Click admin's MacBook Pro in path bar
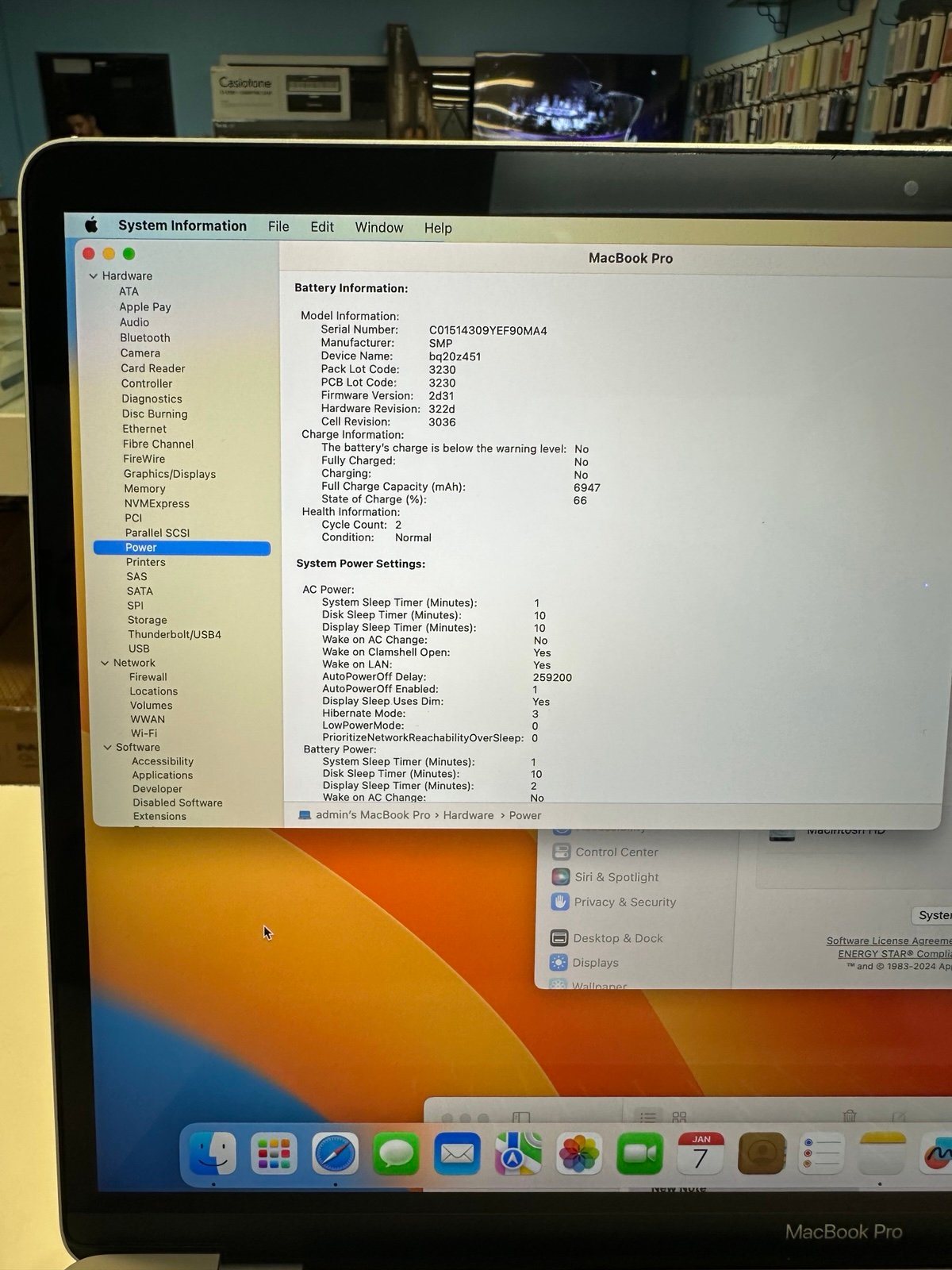Viewport: 952px width, 1270px height. pos(364,815)
